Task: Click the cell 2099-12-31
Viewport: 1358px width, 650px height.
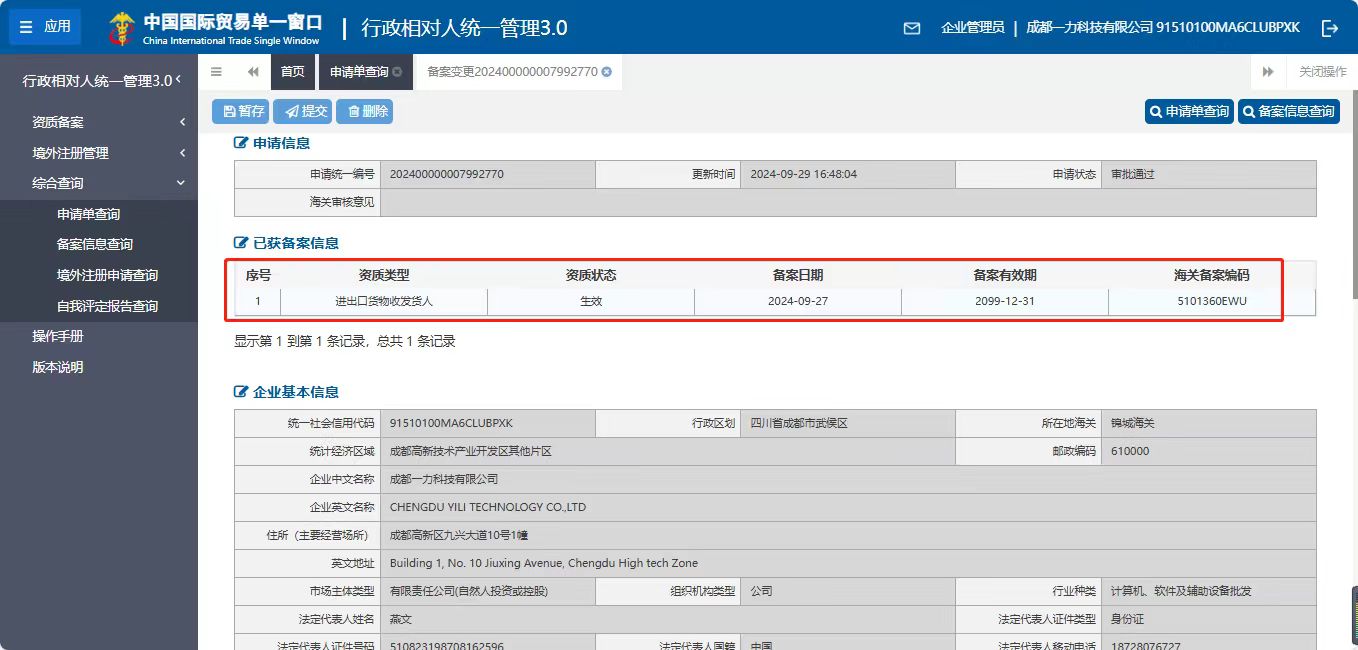Action: (x=1005, y=301)
